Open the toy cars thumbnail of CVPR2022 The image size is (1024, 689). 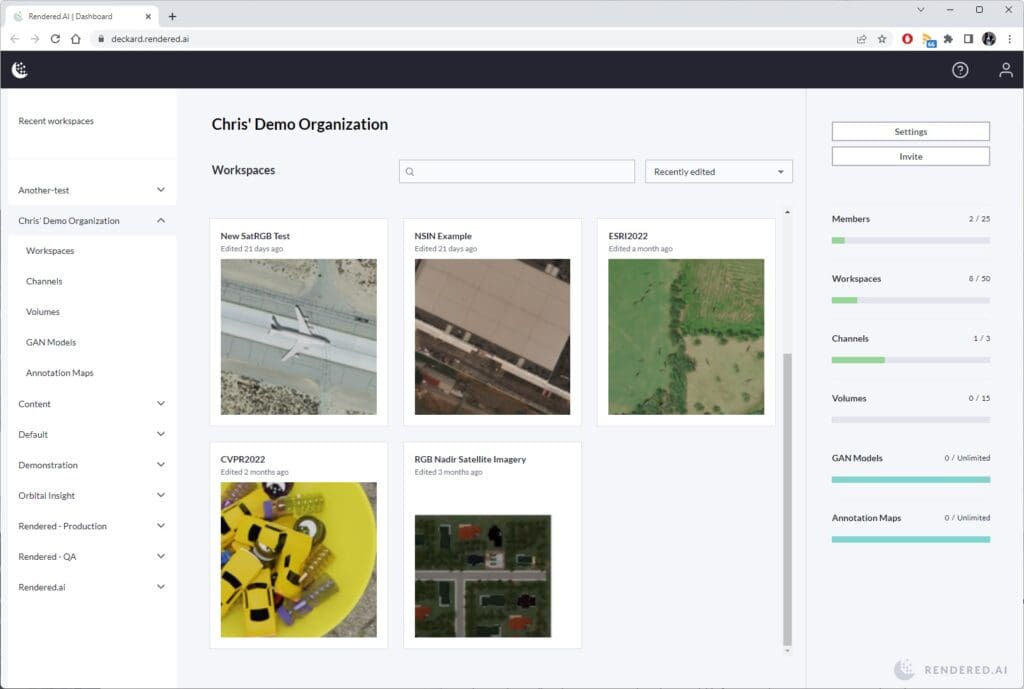pyautogui.click(x=298, y=560)
